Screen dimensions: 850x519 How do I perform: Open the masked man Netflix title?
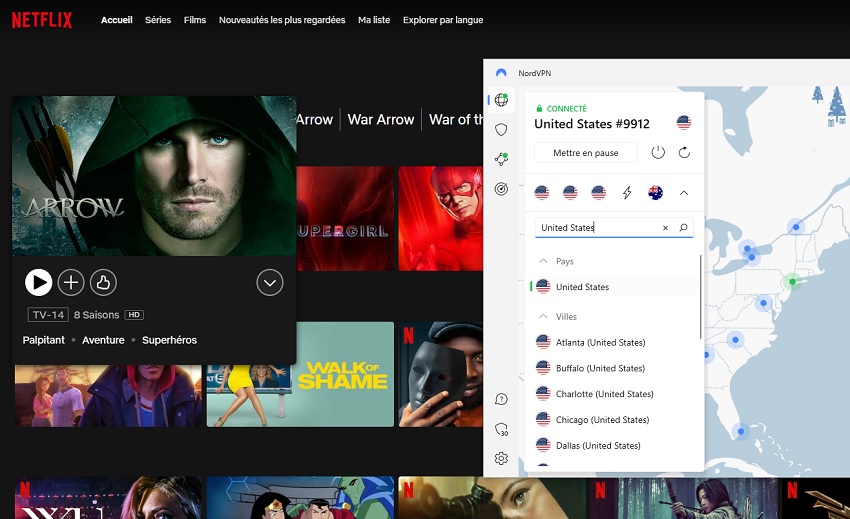coord(440,374)
